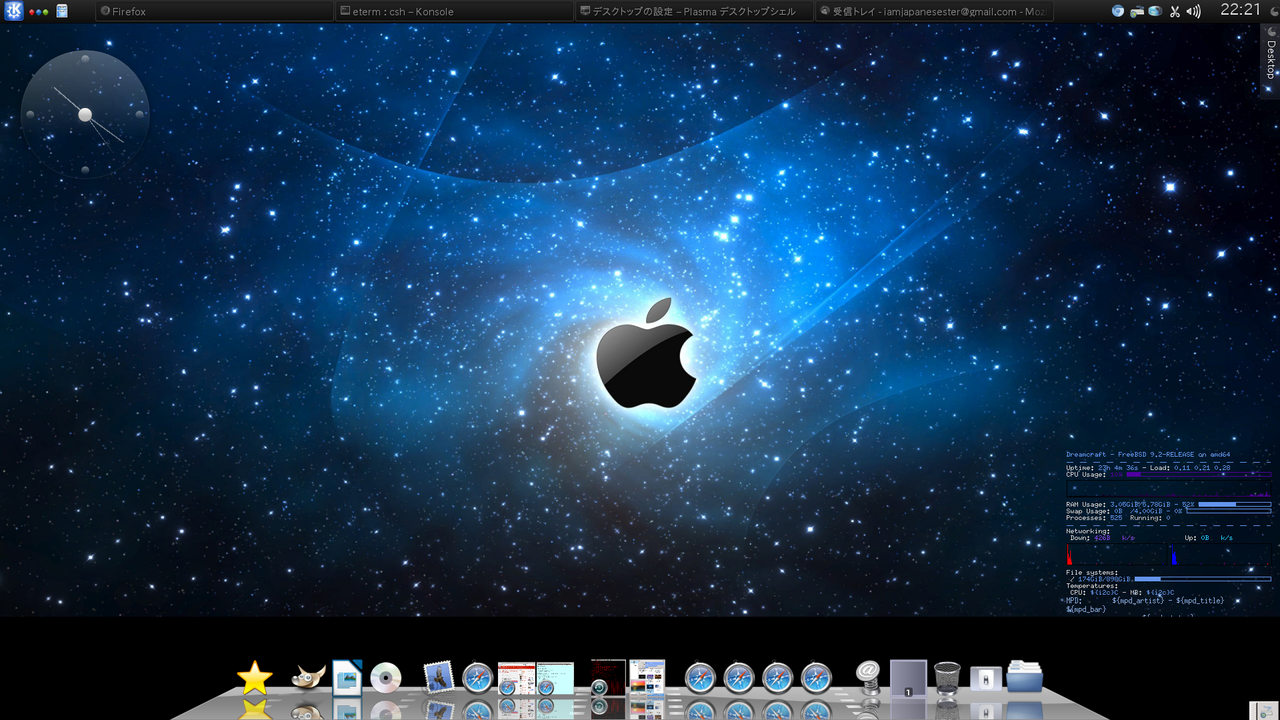Open the volume speaker tray icon
Viewport: 1280px width, 720px height.
pos(1193,12)
